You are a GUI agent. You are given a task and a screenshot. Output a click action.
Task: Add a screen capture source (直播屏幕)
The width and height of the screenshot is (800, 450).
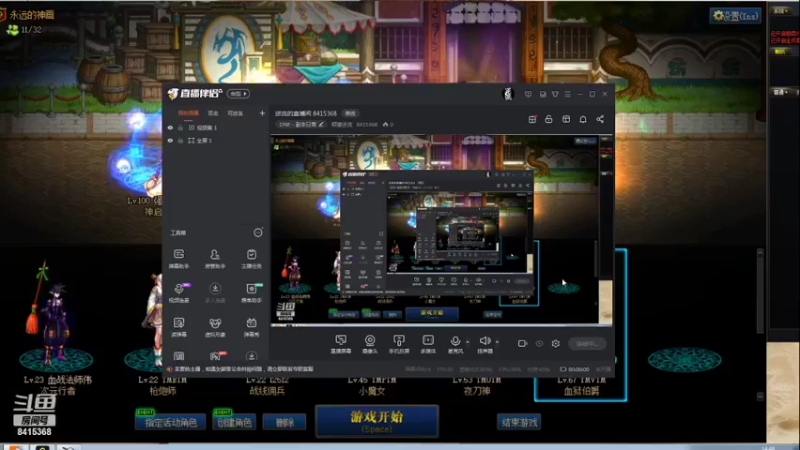tap(341, 344)
